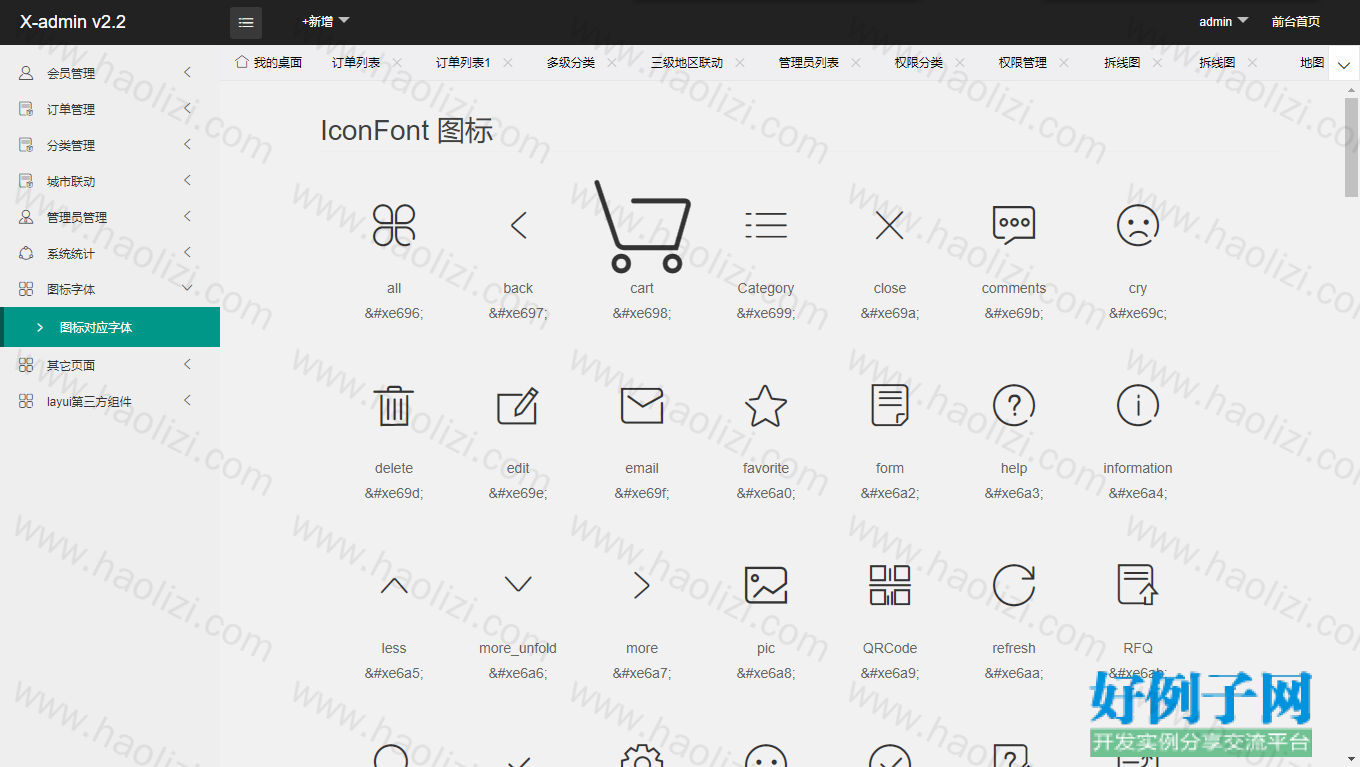This screenshot has width=1360, height=767.
Task: Switch to the 我的桌面 tab
Action: click(x=268, y=62)
